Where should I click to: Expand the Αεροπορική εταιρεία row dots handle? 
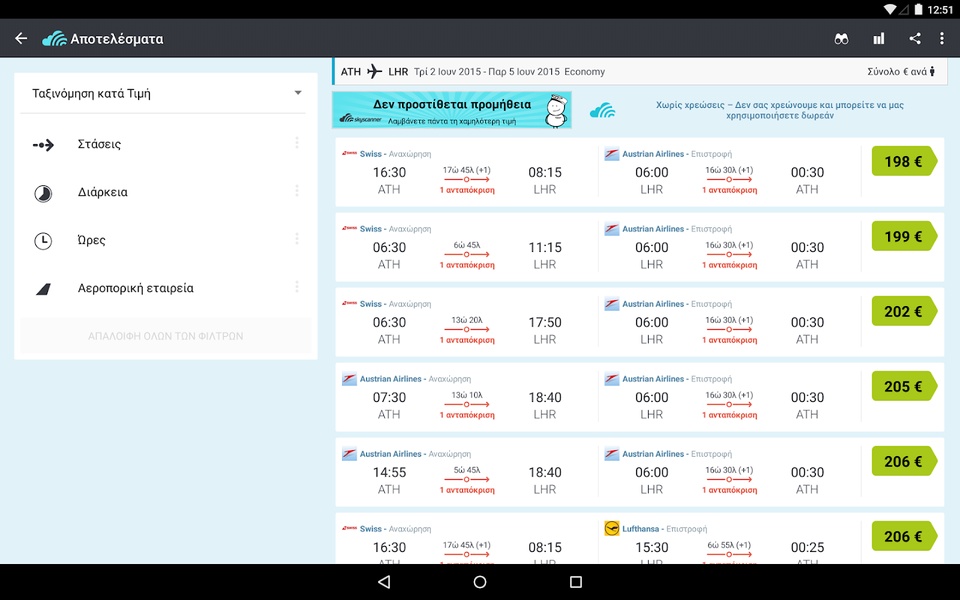coord(297,287)
